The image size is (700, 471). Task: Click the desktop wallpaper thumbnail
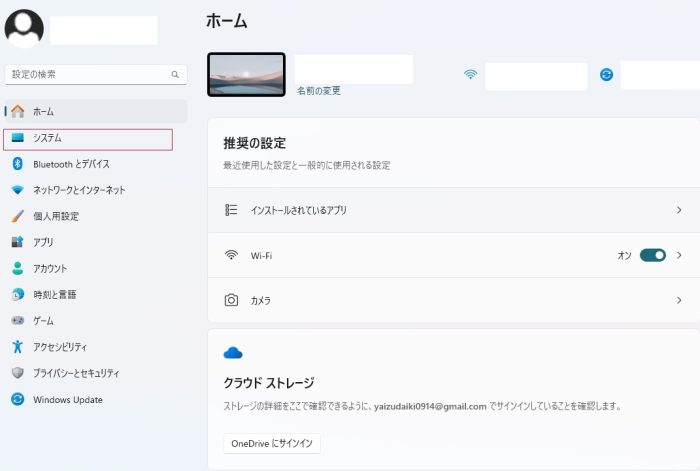coord(246,75)
